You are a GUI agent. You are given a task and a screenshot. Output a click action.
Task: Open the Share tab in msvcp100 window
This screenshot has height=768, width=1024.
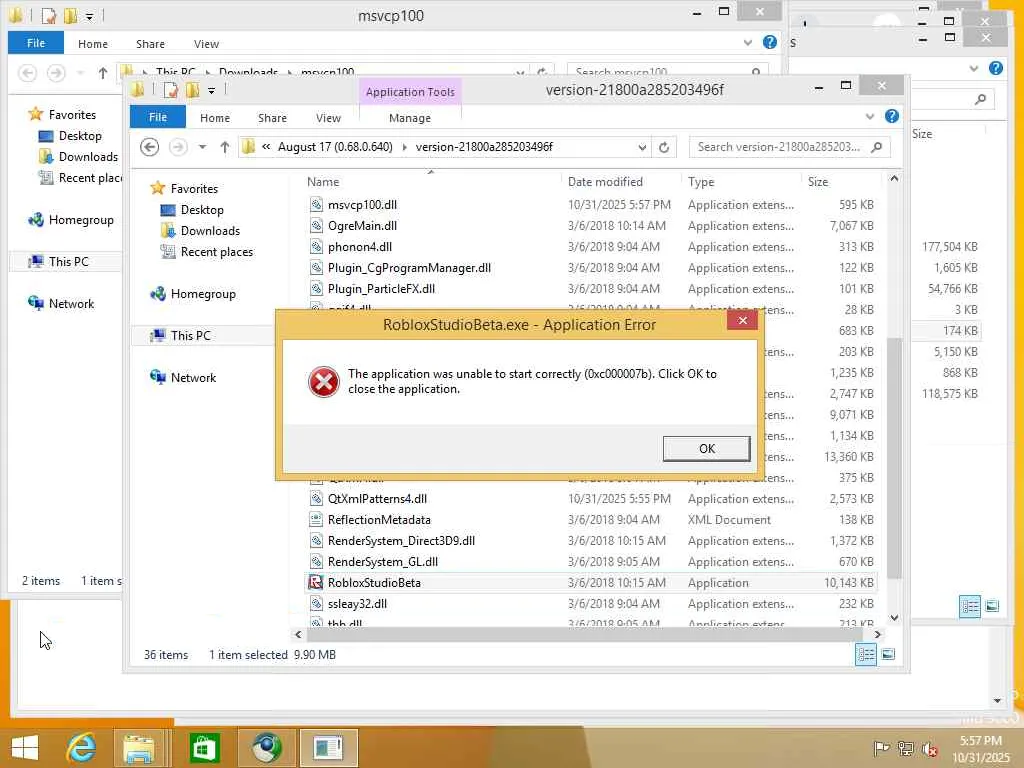point(150,44)
